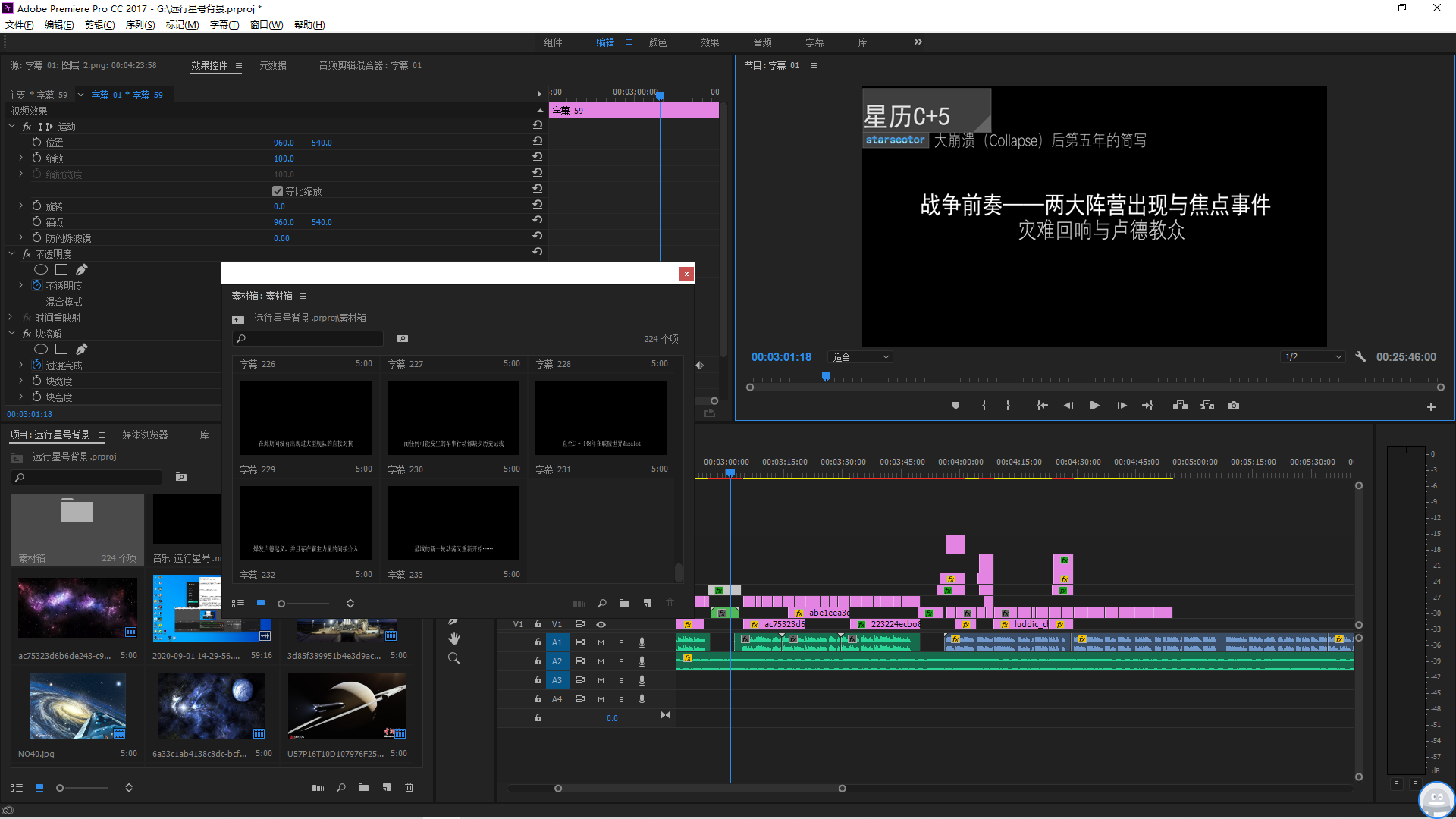This screenshot has height=819, width=1456.
Task: Automate to sequence in Project panel
Action: point(318,788)
